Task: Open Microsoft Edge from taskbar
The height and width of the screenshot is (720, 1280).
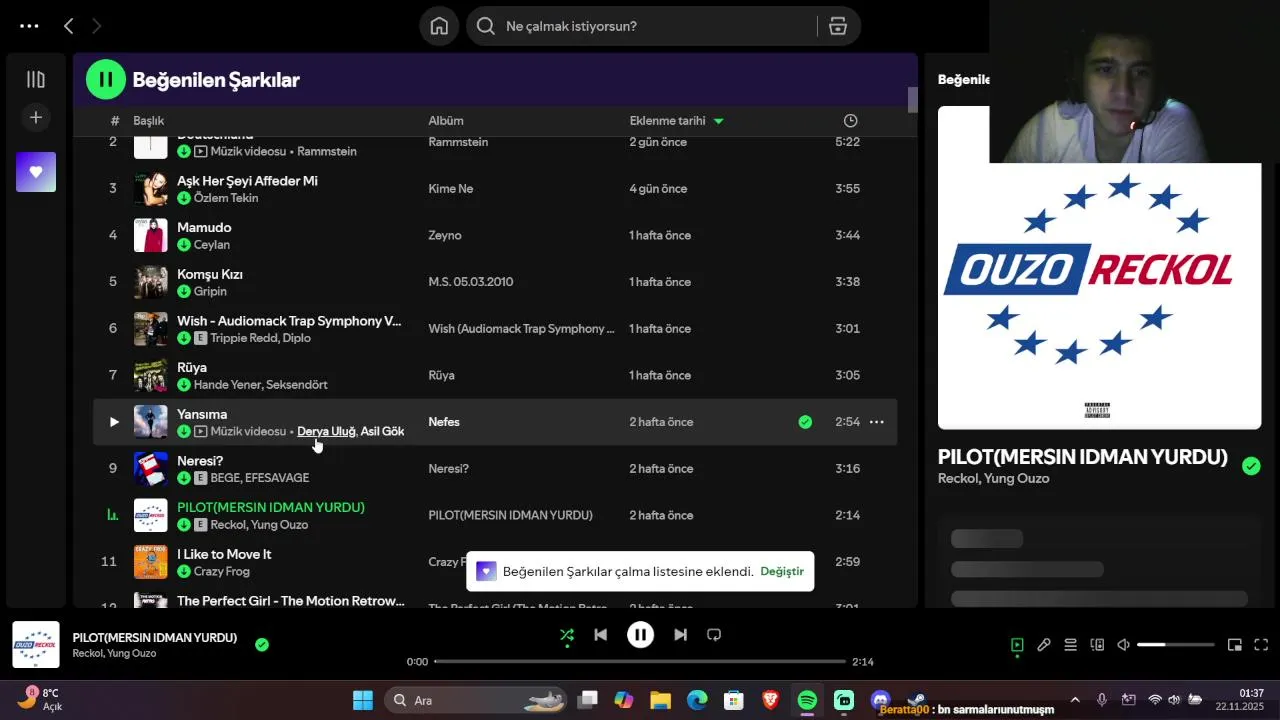Action: click(x=697, y=700)
